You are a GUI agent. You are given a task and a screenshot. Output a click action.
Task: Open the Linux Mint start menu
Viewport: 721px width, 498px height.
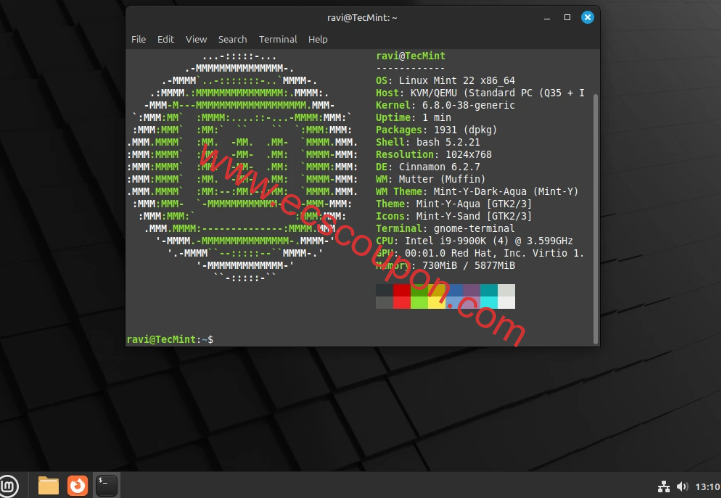pyautogui.click(x=8, y=486)
